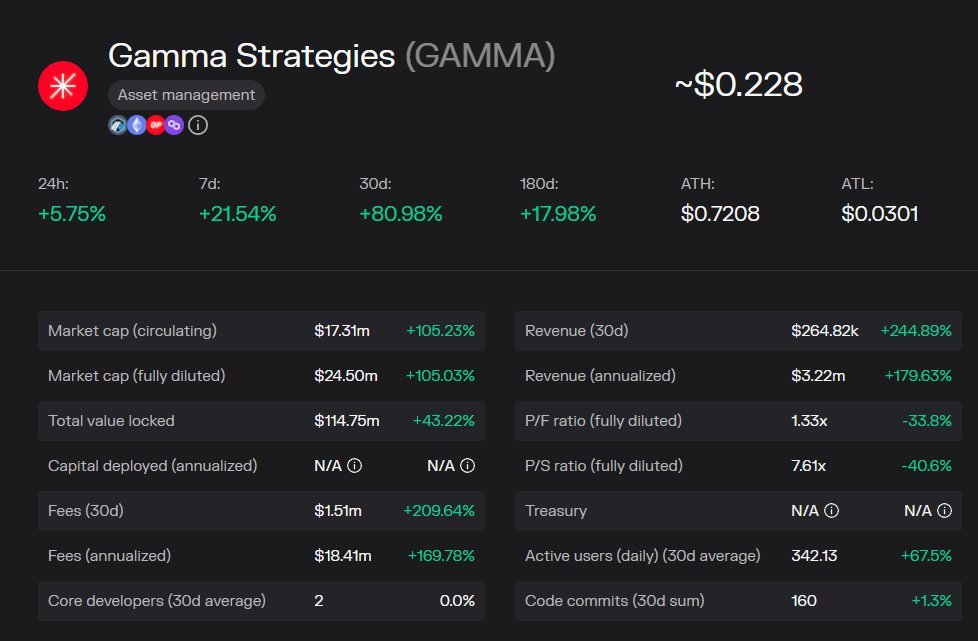Click the 30d price change +80.98%

(x=401, y=214)
